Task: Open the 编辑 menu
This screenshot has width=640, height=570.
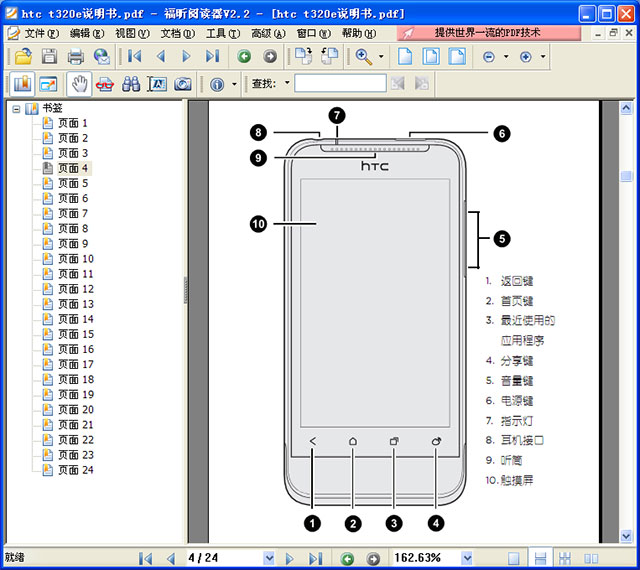Action: (x=87, y=33)
